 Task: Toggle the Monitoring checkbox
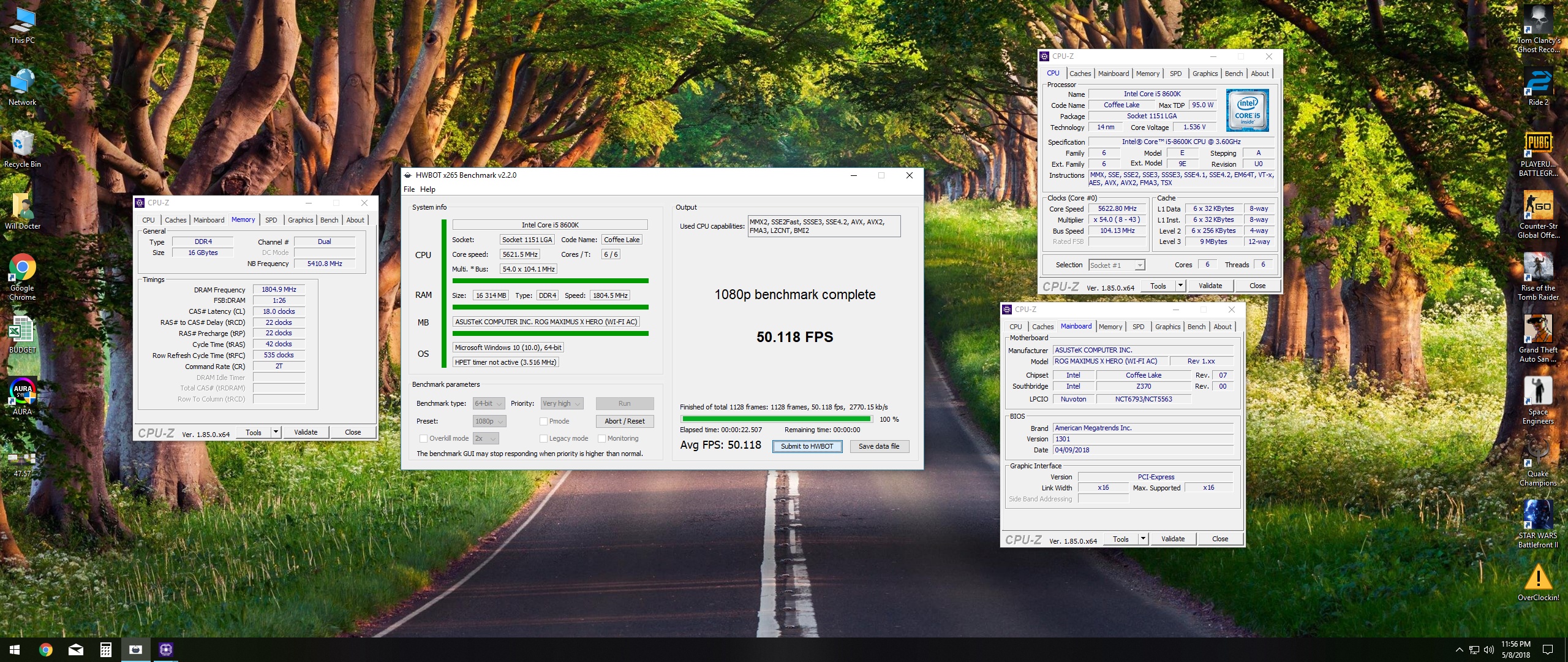pyautogui.click(x=601, y=438)
